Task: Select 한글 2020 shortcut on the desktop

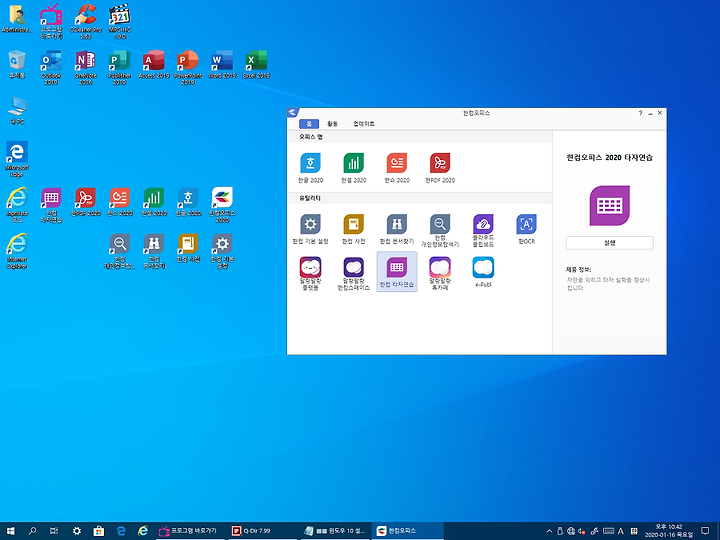Action: 188,202
